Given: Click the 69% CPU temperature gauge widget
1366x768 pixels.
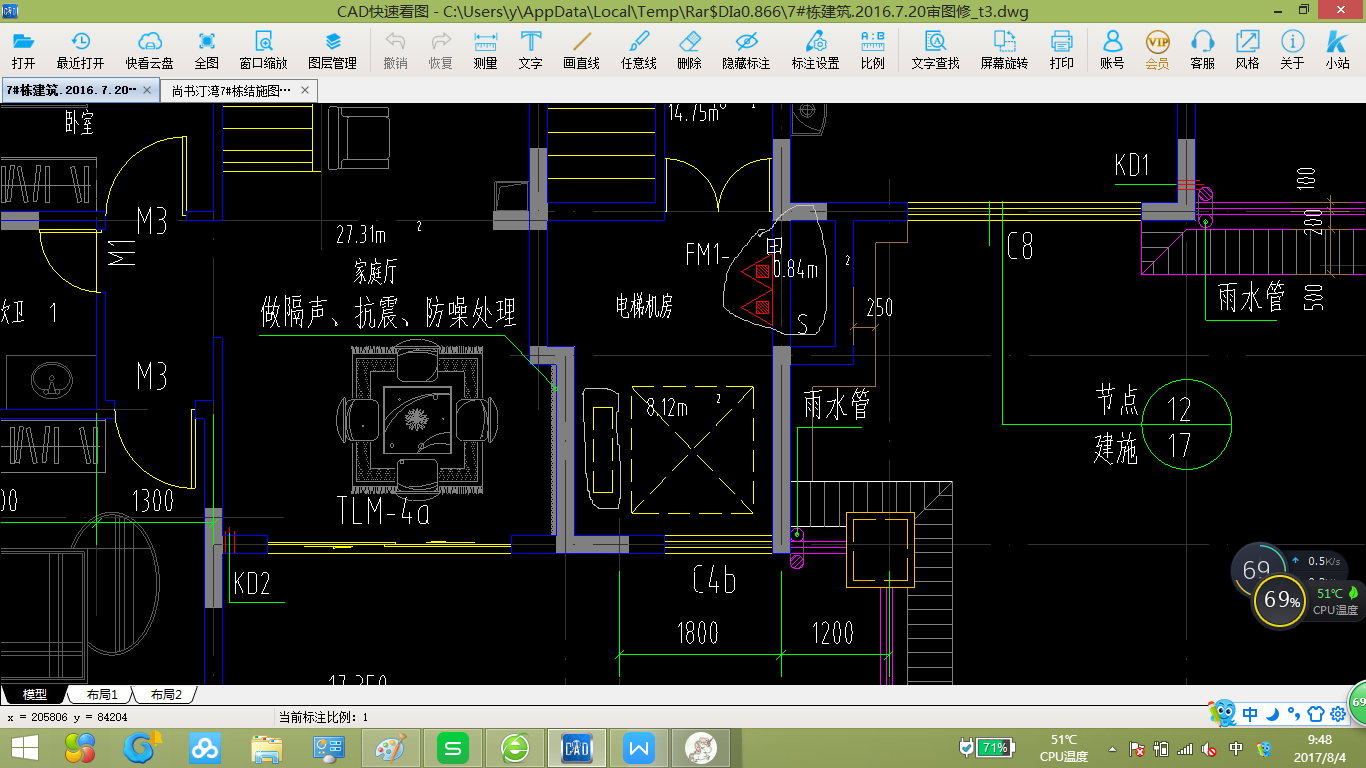Looking at the screenshot, I should [1280, 601].
